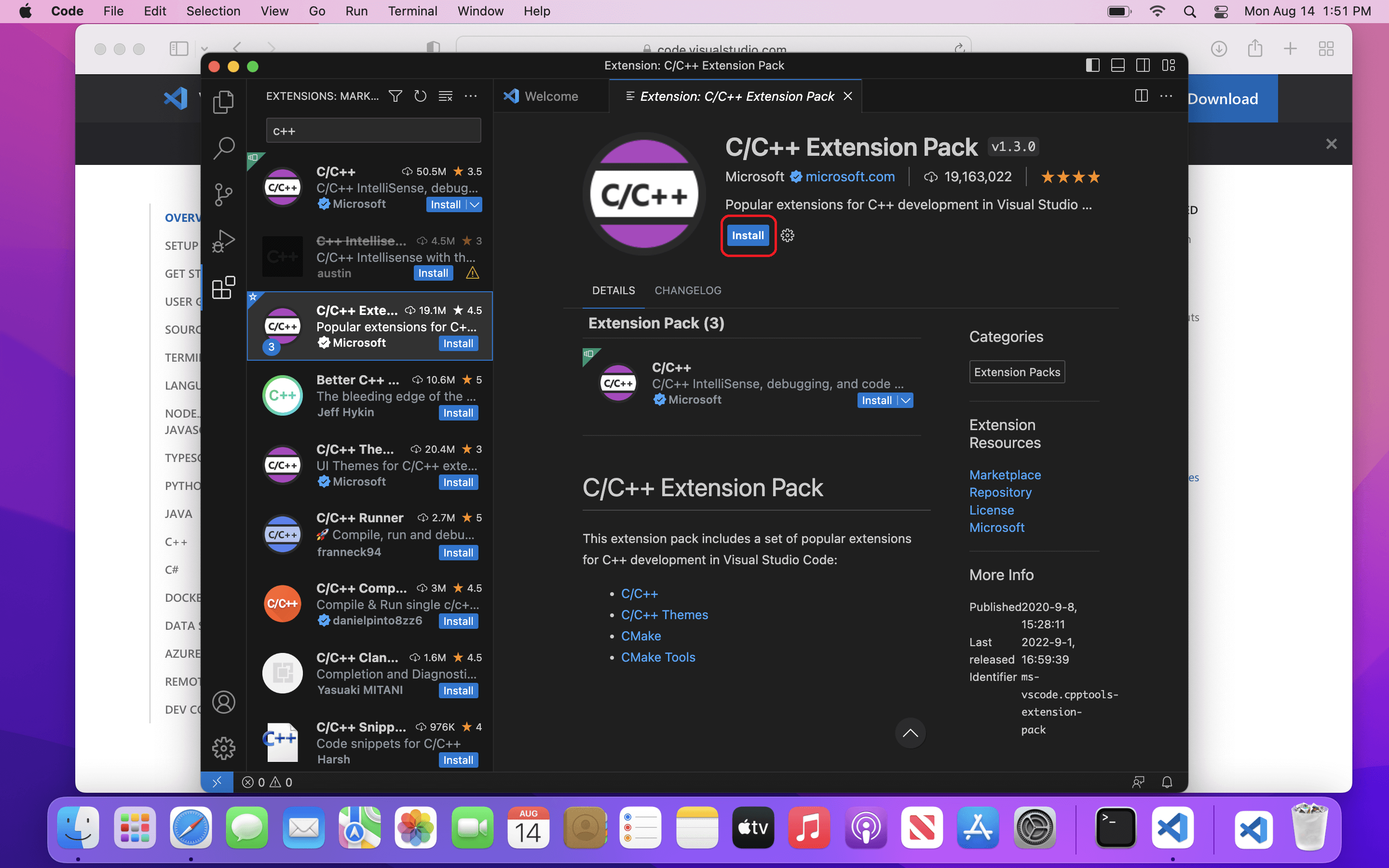Open the extension pack's gear settings
The height and width of the screenshot is (868, 1389).
click(x=788, y=235)
